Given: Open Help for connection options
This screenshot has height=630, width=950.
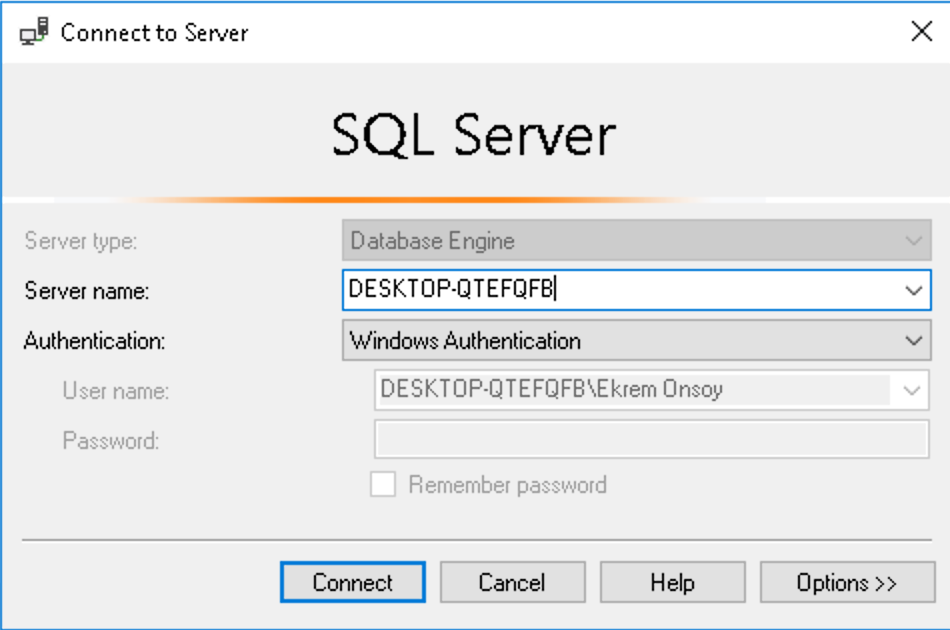Looking at the screenshot, I should (672, 582).
